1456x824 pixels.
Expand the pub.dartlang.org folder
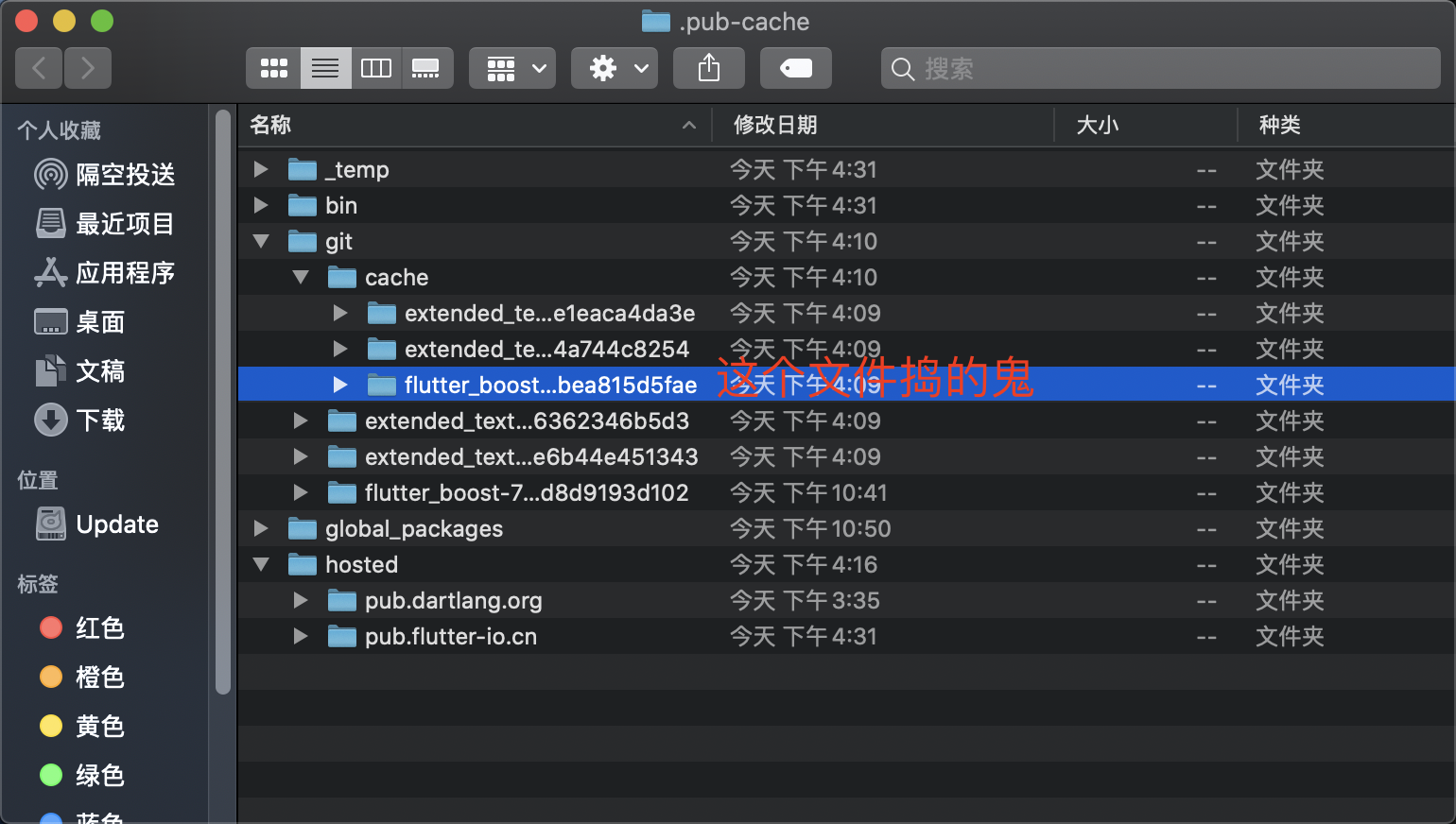pyautogui.click(x=301, y=601)
